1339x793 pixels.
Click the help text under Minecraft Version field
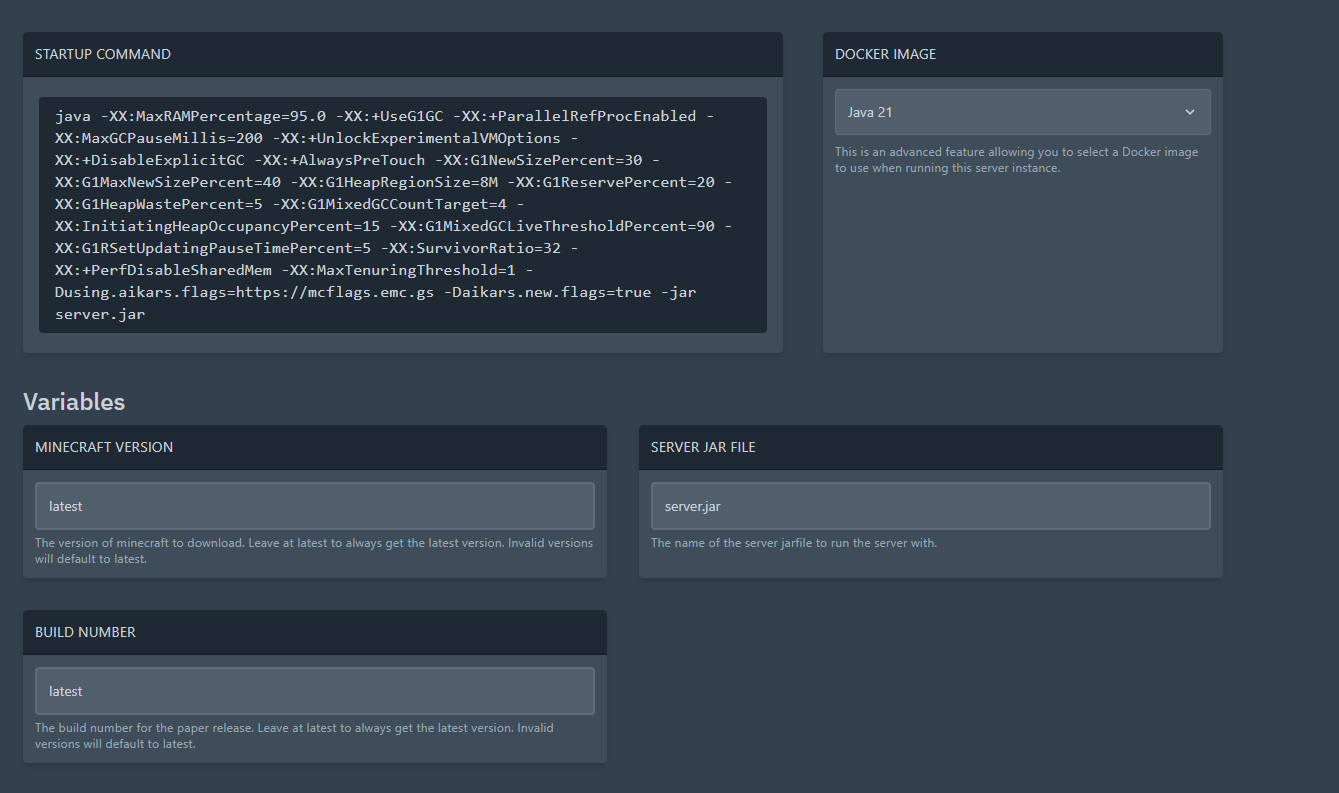tap(313, 551)
